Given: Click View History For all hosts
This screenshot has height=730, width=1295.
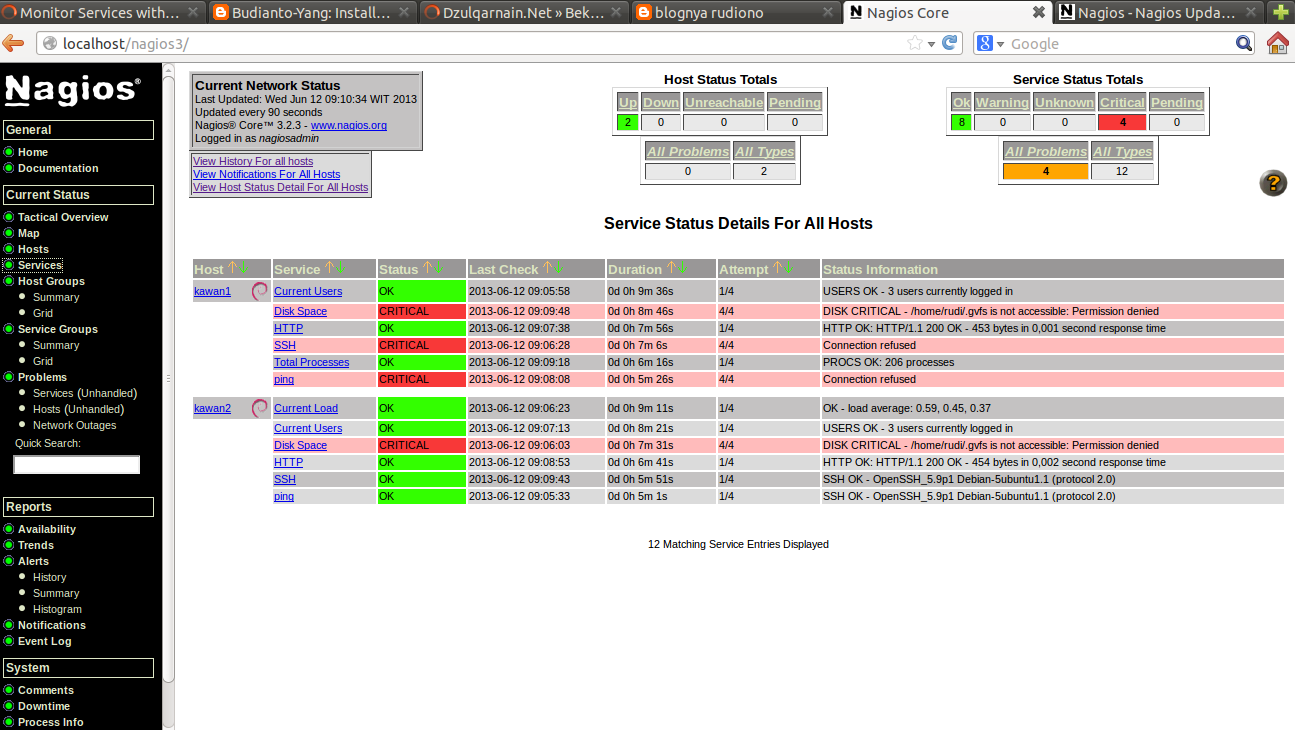Looking at the screenshot, I should pos(253,161).
